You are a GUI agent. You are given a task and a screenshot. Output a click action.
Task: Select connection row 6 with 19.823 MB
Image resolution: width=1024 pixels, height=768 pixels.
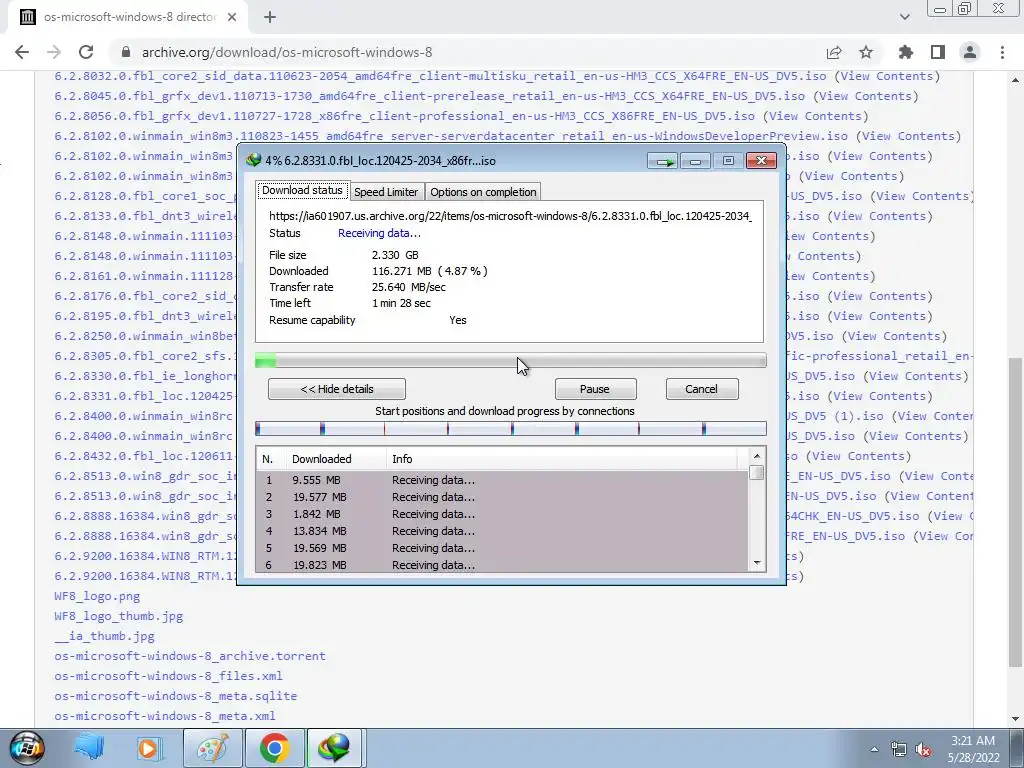coord(502,564)
